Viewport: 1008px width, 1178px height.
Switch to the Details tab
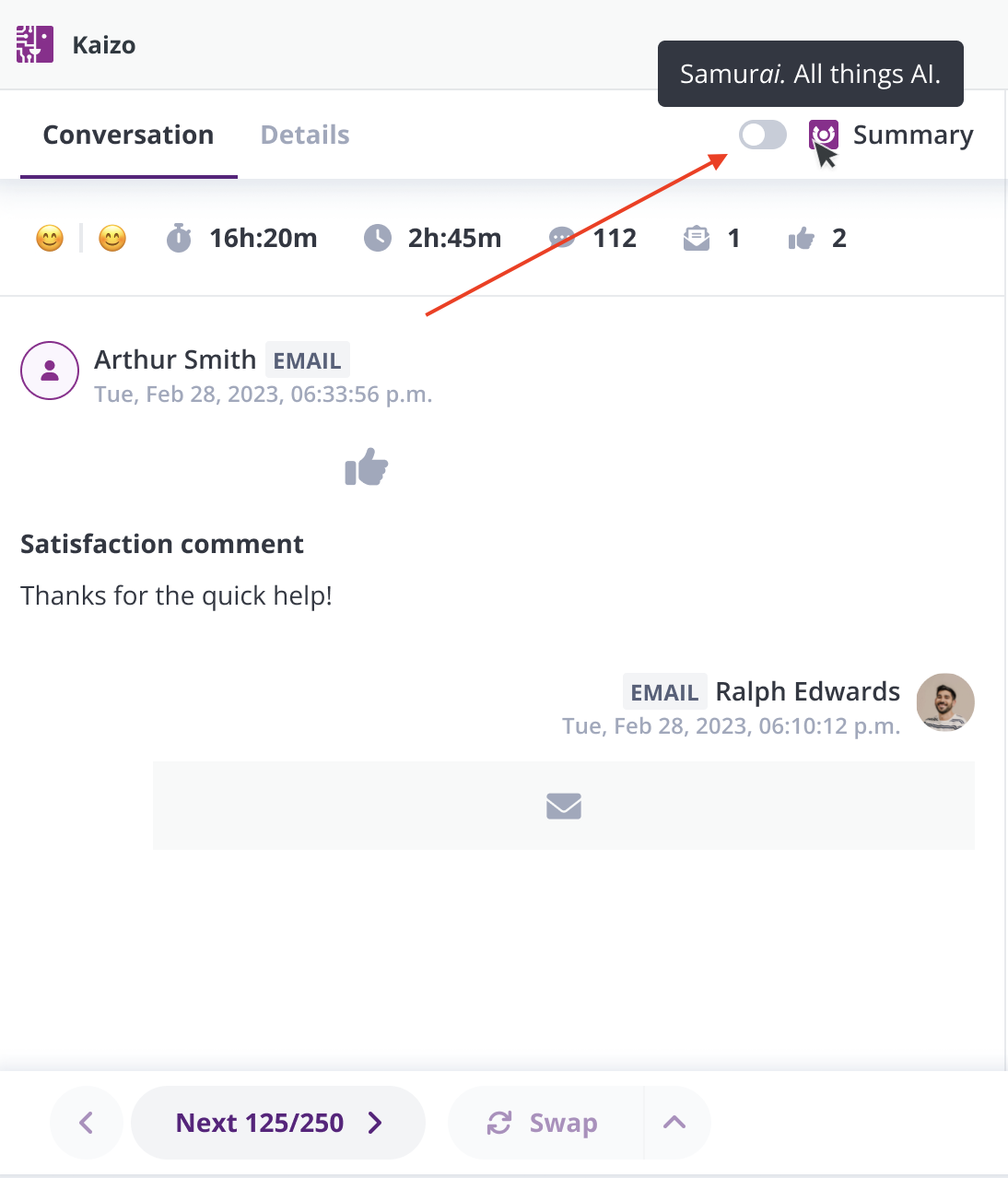pyautogui.click(x=305, y=135)
